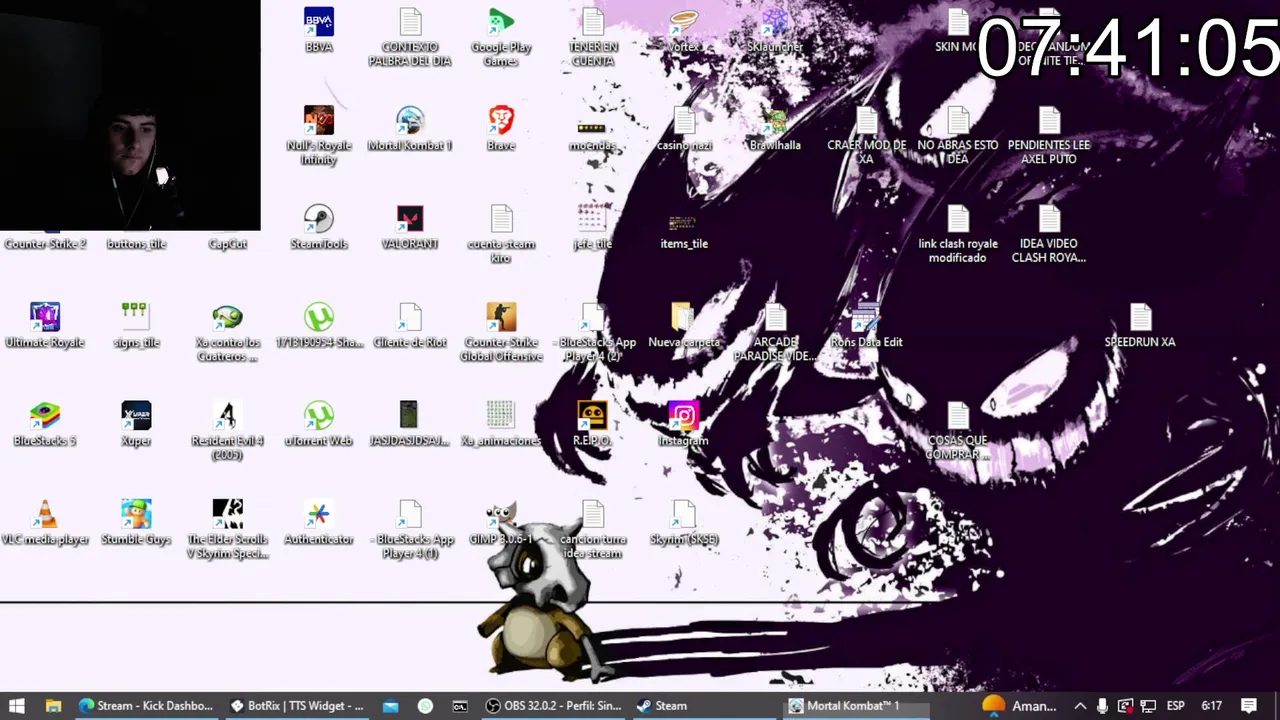This screenshot has height=720, width=1280.
Task: Open the BBVA desktop shortcut
Action: tap(319, 30)
